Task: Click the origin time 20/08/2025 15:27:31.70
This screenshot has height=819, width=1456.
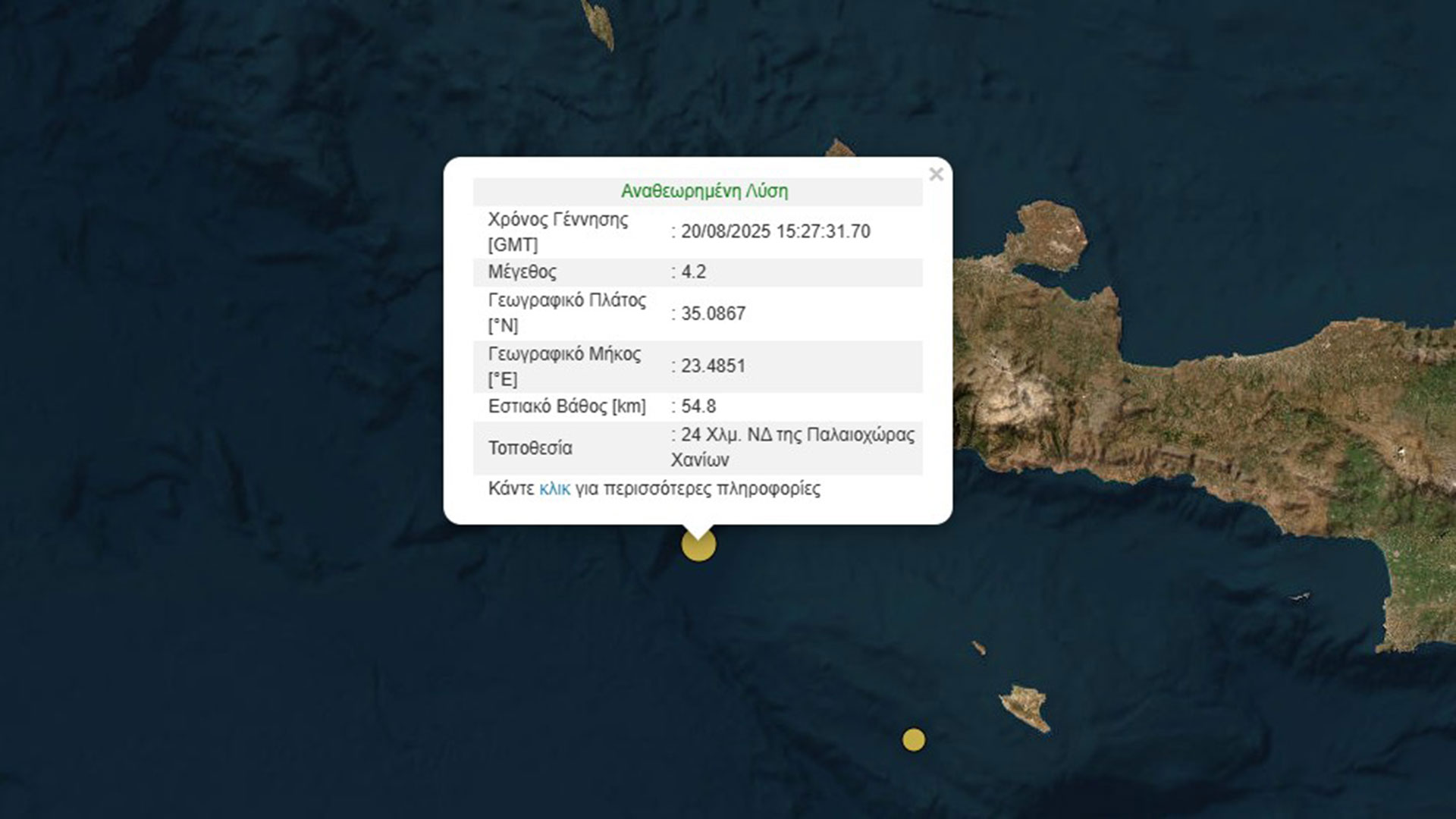Action: 775,232
